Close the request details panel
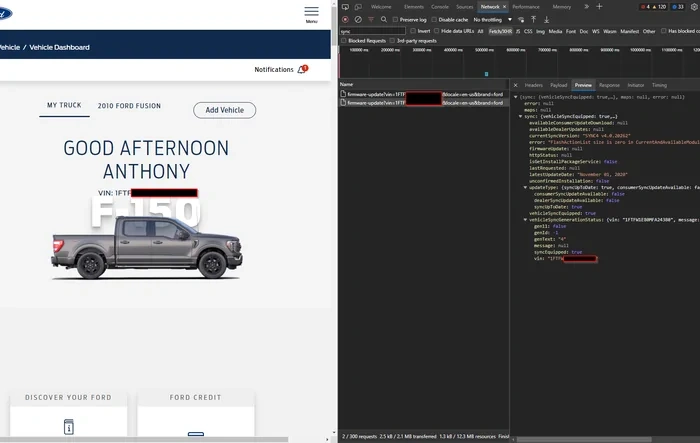 (516, 85)
